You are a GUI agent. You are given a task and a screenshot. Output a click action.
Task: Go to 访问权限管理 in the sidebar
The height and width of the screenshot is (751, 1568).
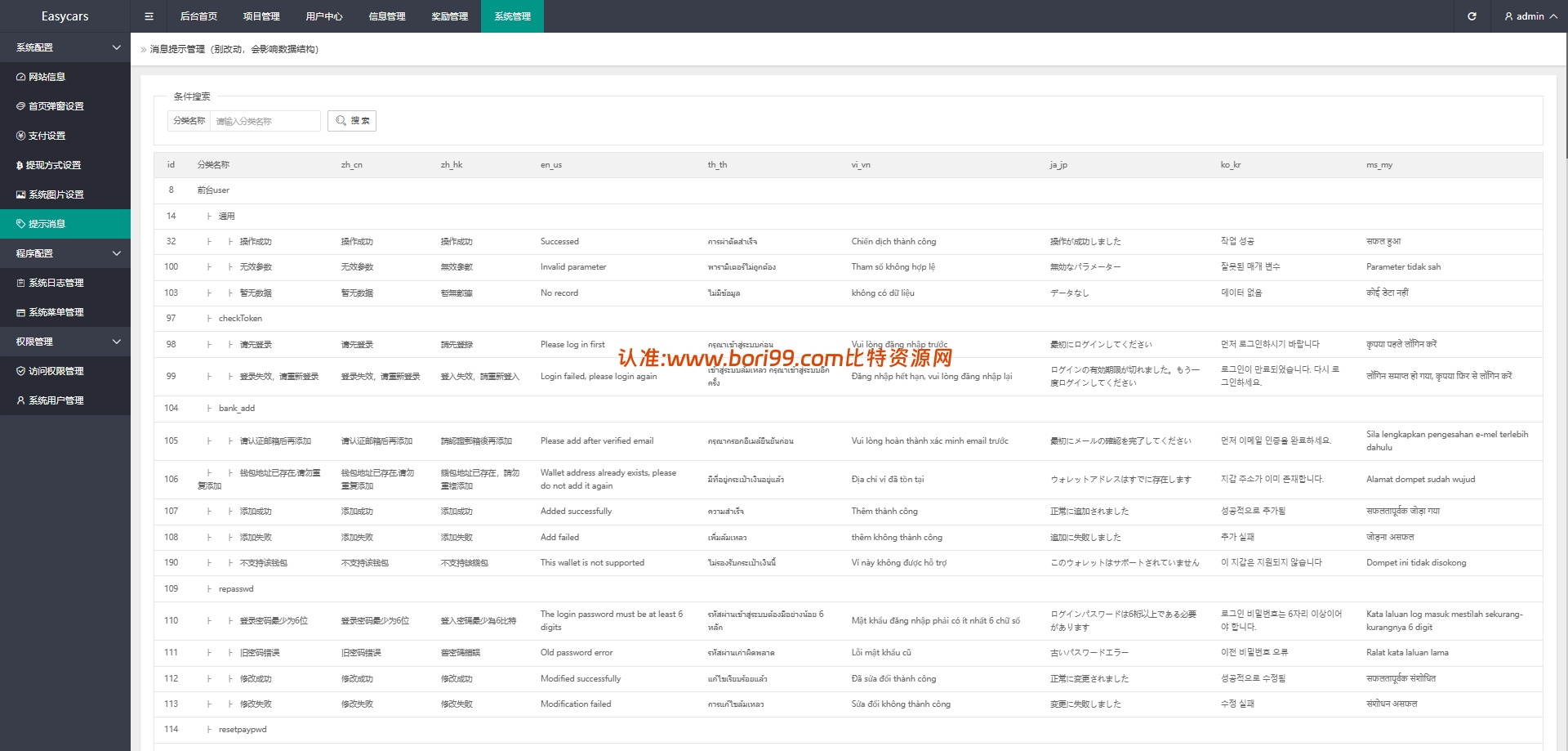(x=65, y=371)
